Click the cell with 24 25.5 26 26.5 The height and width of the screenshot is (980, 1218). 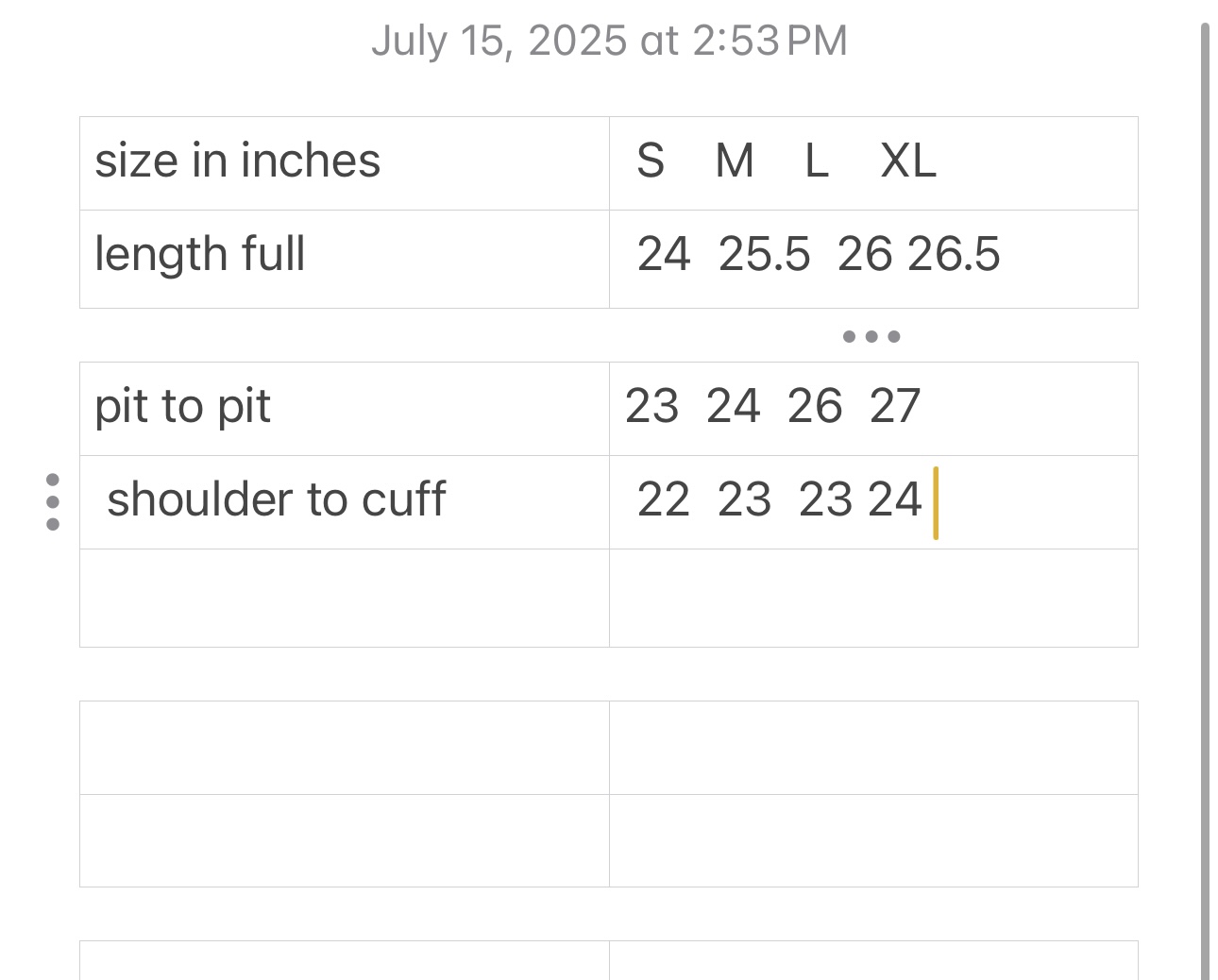click(872, 258)
